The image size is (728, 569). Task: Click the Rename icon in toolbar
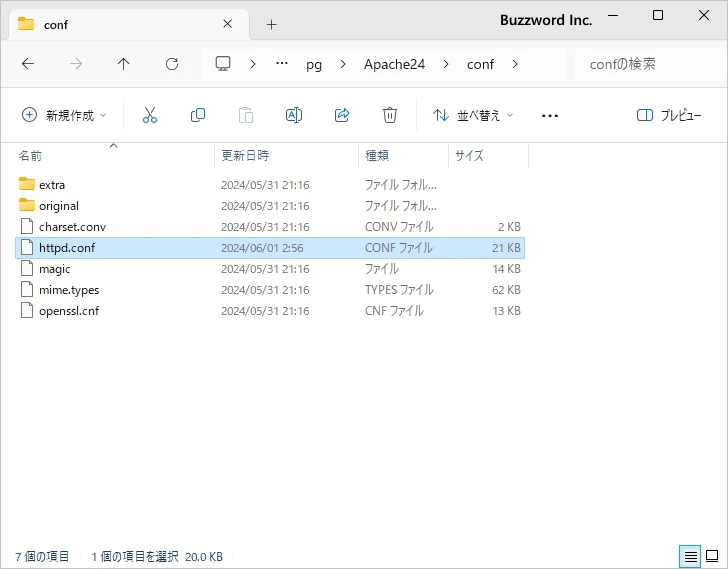pos(294,115)
